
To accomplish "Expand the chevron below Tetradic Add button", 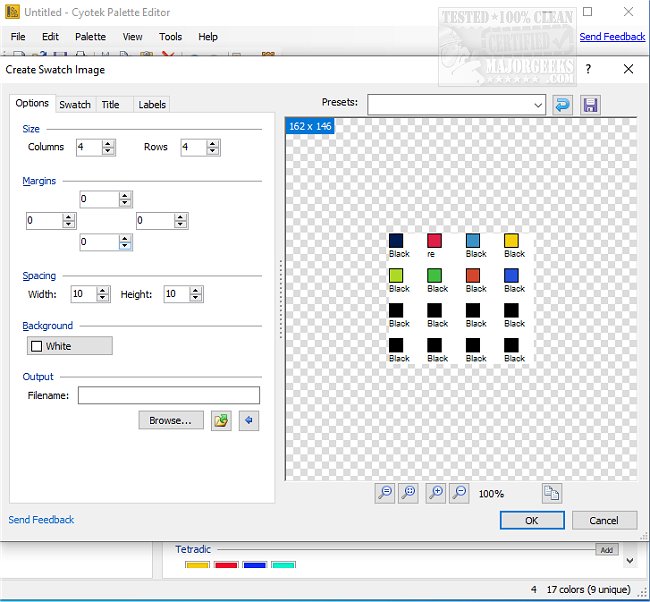I will pos(630,561).
